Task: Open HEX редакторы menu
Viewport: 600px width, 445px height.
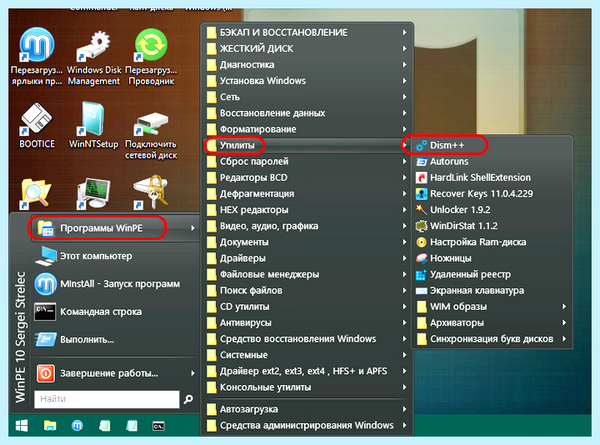Action: click(x=307, y=210)
